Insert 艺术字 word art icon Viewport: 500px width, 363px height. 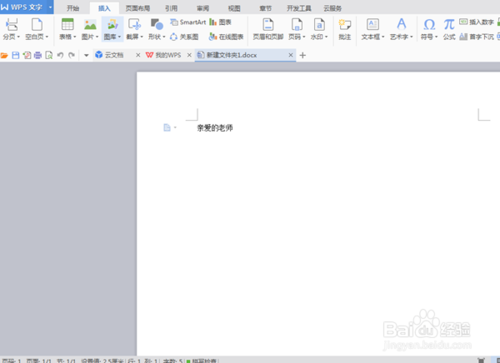(x=401, y=24)
